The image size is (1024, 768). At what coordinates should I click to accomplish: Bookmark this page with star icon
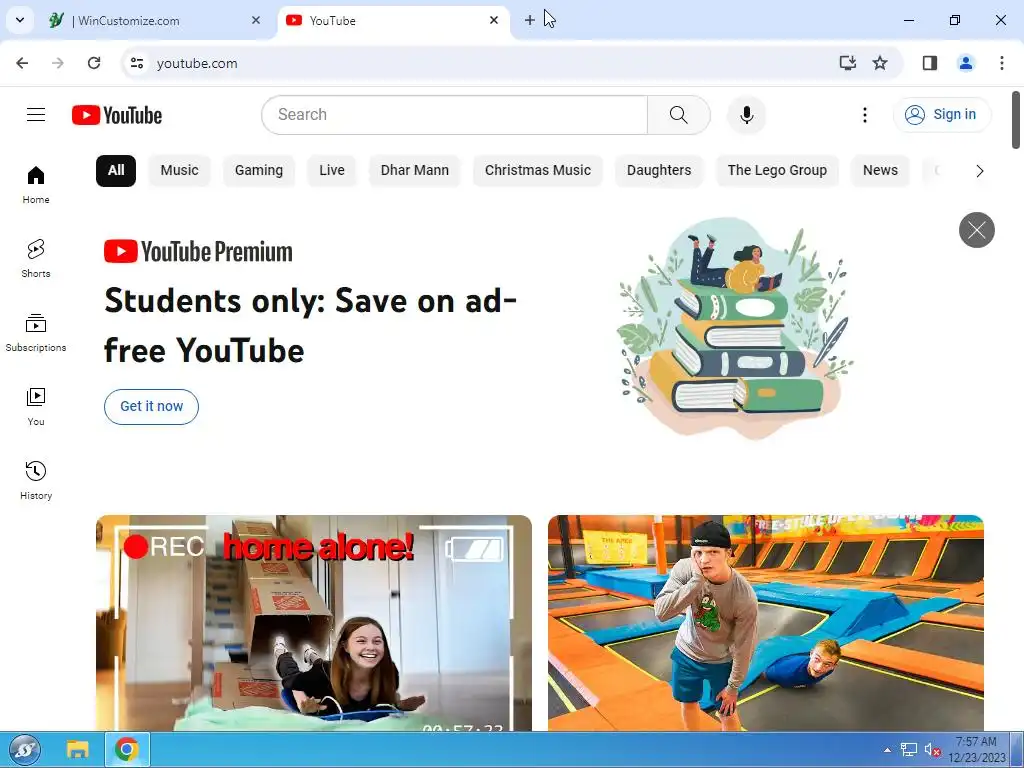(880, 63)
